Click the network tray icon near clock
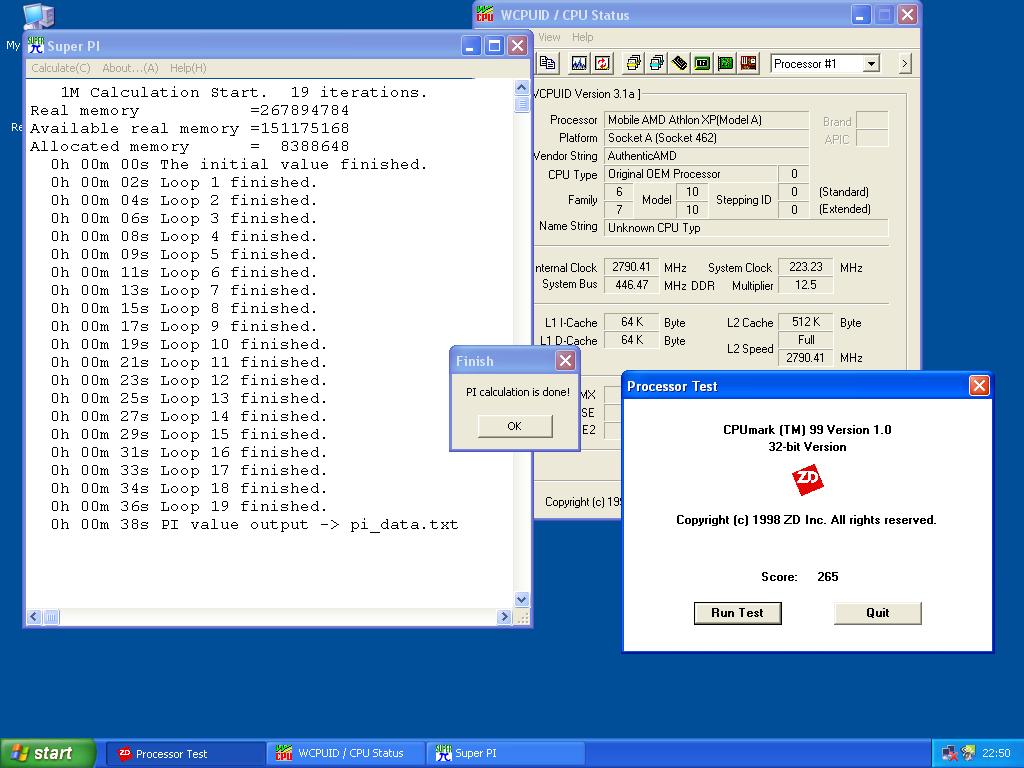Image resolution: width=1024 pixels, height=768 pixels. point(950,754)
